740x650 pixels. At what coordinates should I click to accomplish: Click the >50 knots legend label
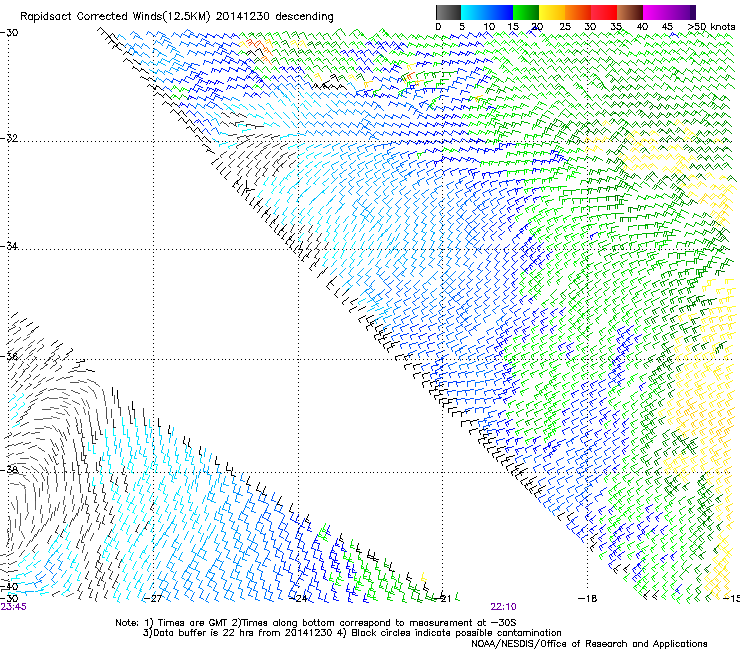click(712, 27)
